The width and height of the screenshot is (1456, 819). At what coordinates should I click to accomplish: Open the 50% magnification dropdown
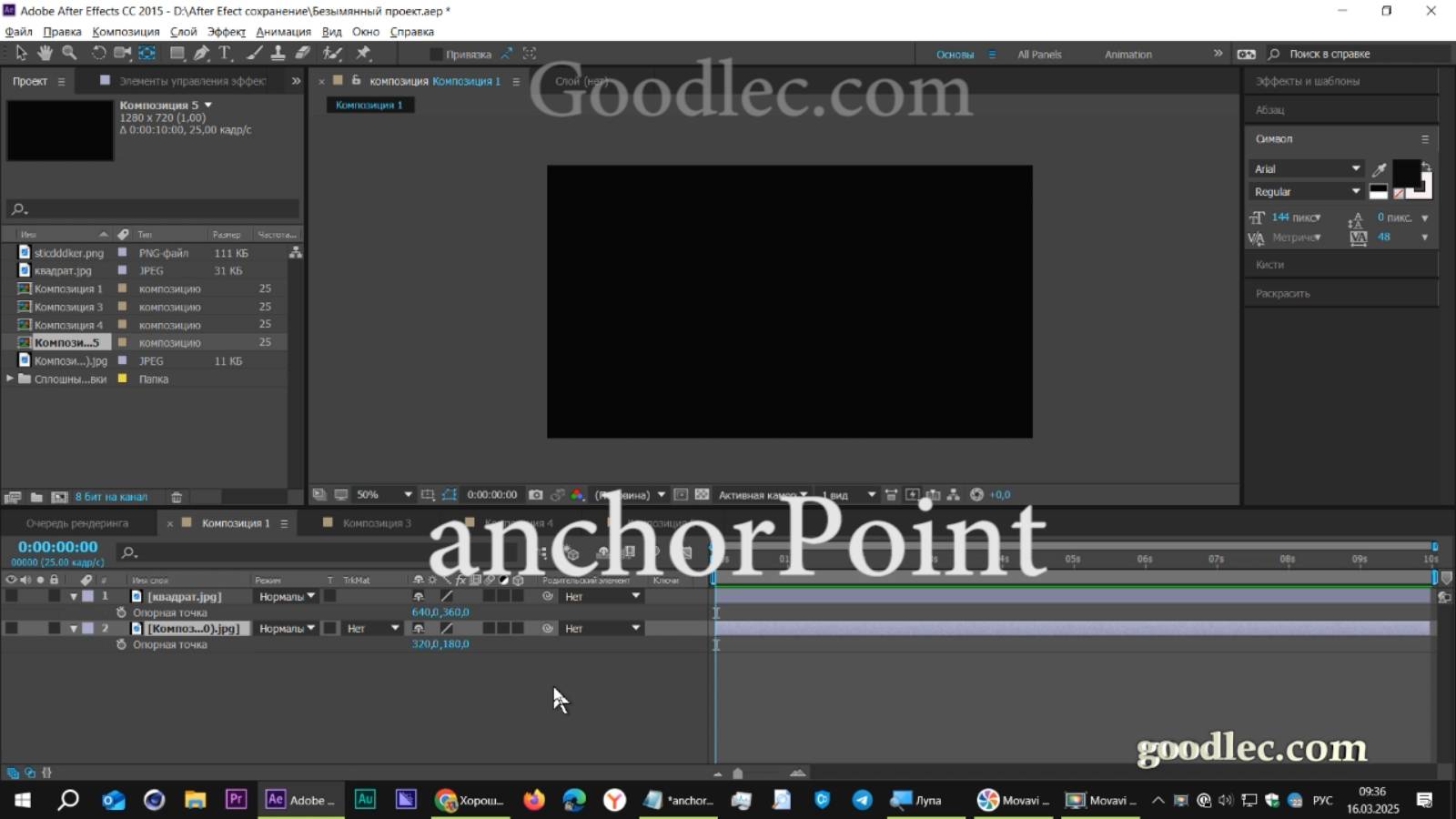pyautogui.click(x=383, y=495)
